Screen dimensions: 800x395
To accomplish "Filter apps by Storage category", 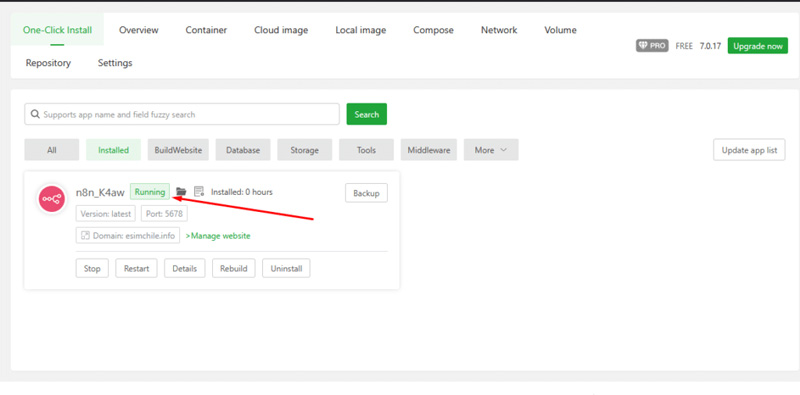I will click(x=305, y=150).
